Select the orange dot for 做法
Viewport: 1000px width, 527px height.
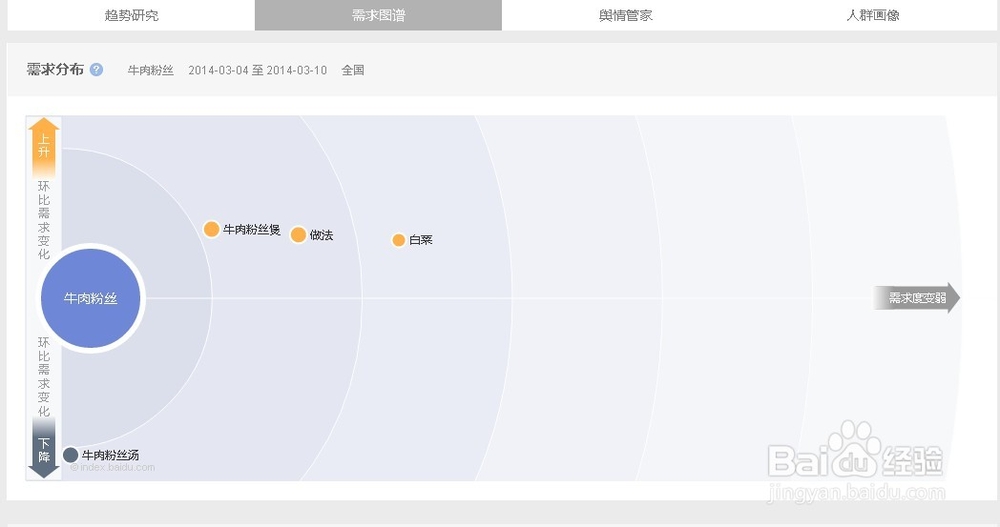(x=298, y=235)
